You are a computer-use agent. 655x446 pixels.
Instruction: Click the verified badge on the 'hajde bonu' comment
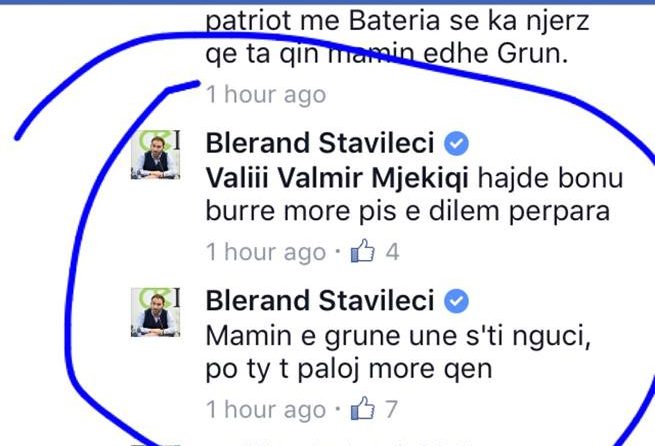[x=456, y=143]
